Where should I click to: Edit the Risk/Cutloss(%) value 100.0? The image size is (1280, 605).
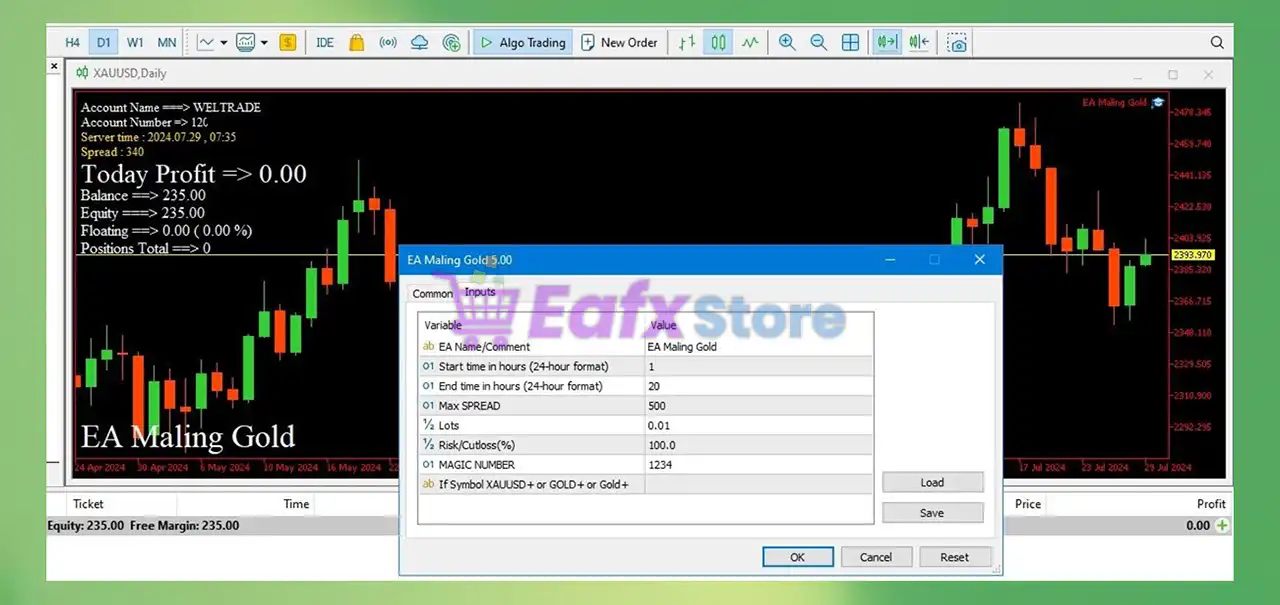tap(758, 445)
